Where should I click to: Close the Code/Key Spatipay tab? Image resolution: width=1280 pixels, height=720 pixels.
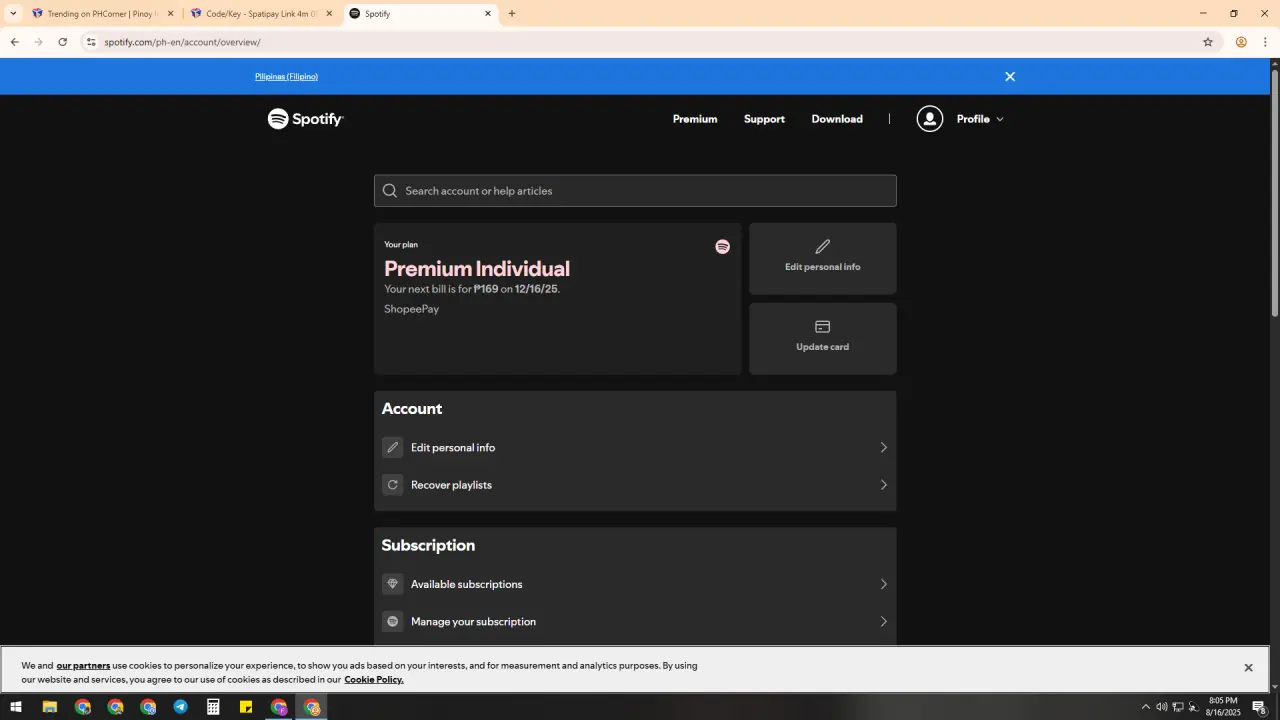(x=329, y=14)
